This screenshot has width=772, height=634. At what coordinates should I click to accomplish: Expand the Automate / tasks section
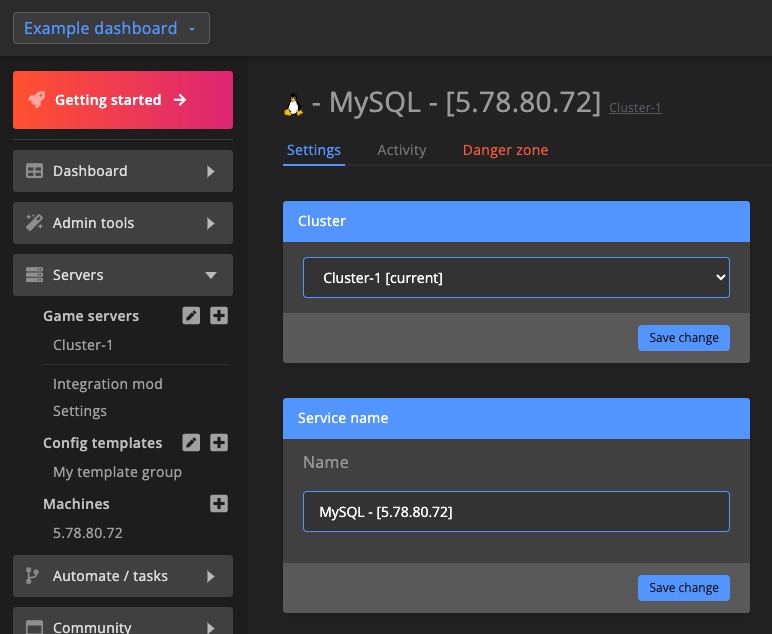coord(123,576)
